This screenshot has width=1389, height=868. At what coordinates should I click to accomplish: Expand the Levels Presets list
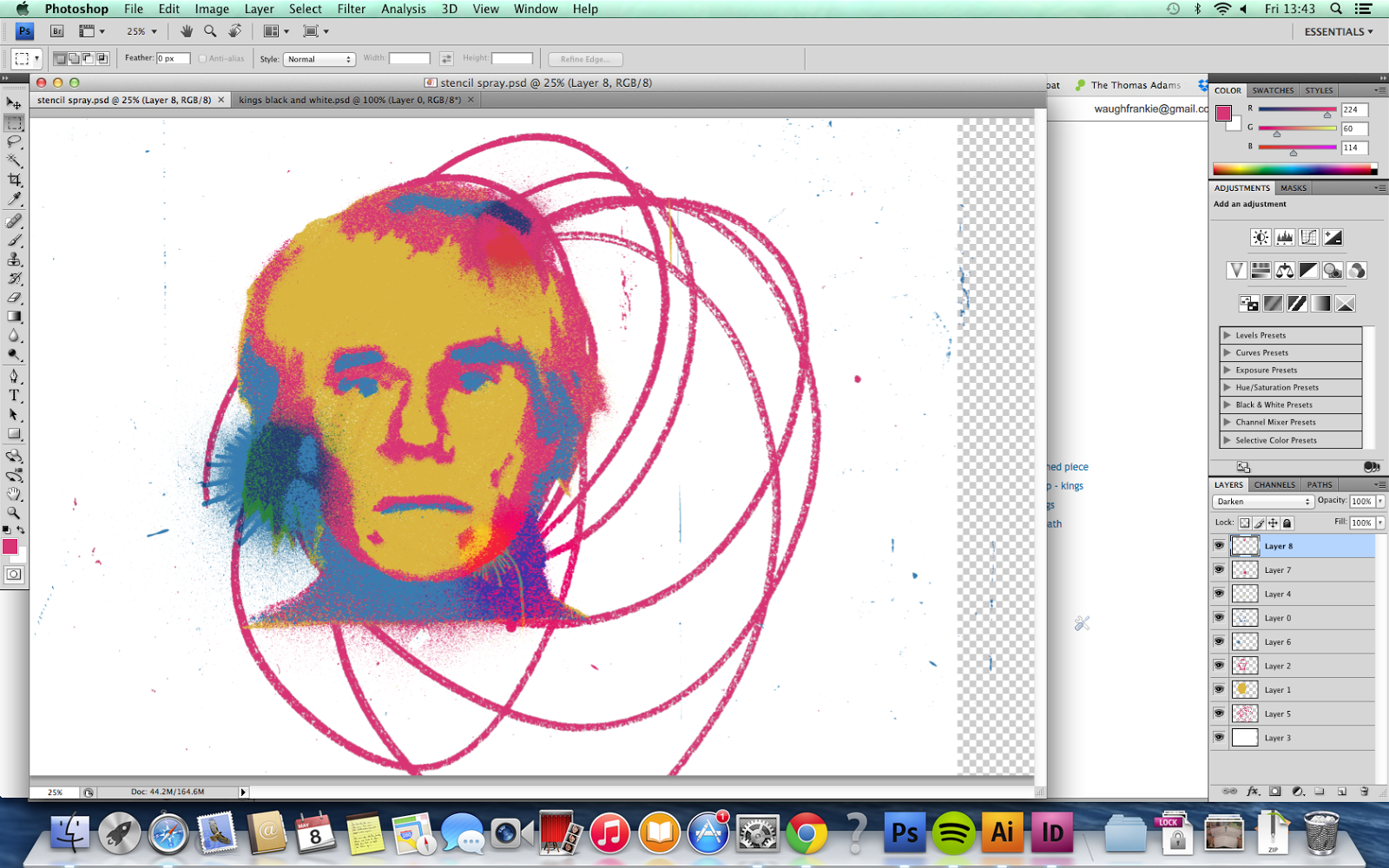(x=1228, y=335)
